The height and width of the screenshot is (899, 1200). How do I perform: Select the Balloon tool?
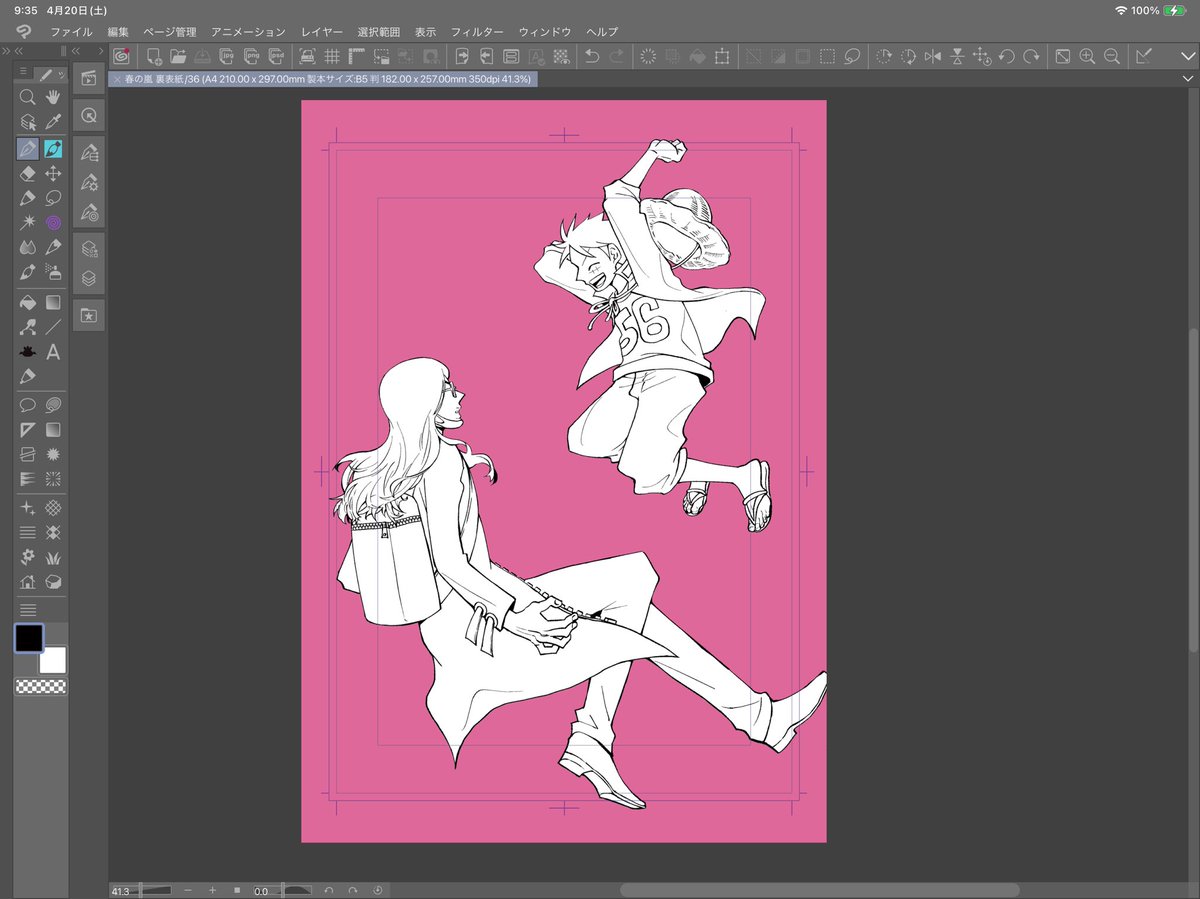point(28,405)
